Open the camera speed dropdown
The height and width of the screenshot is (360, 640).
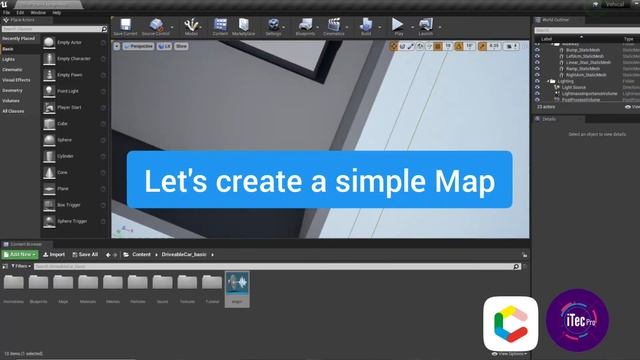tap(511, 47)
